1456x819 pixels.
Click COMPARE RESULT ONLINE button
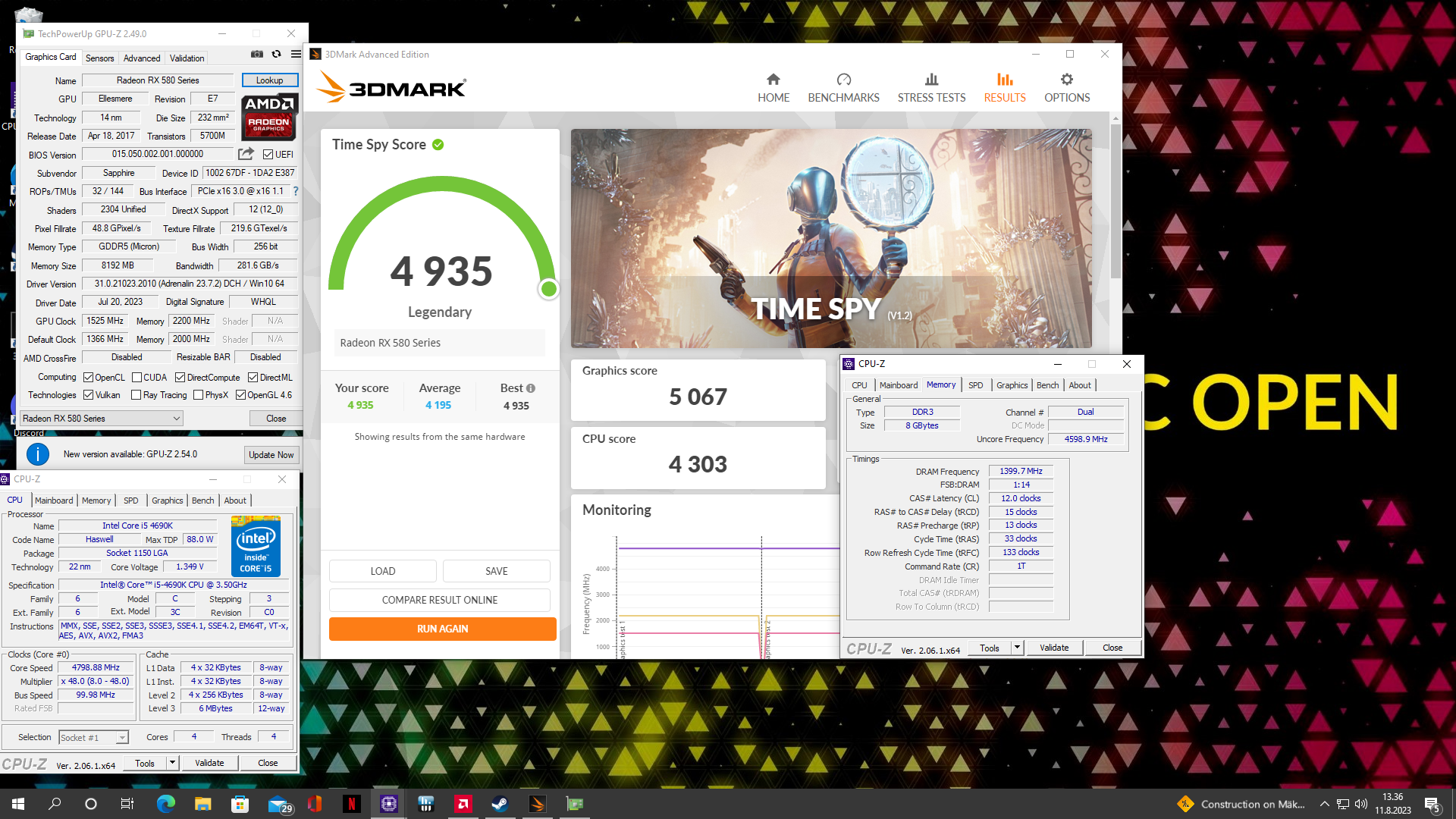(440, 600)
